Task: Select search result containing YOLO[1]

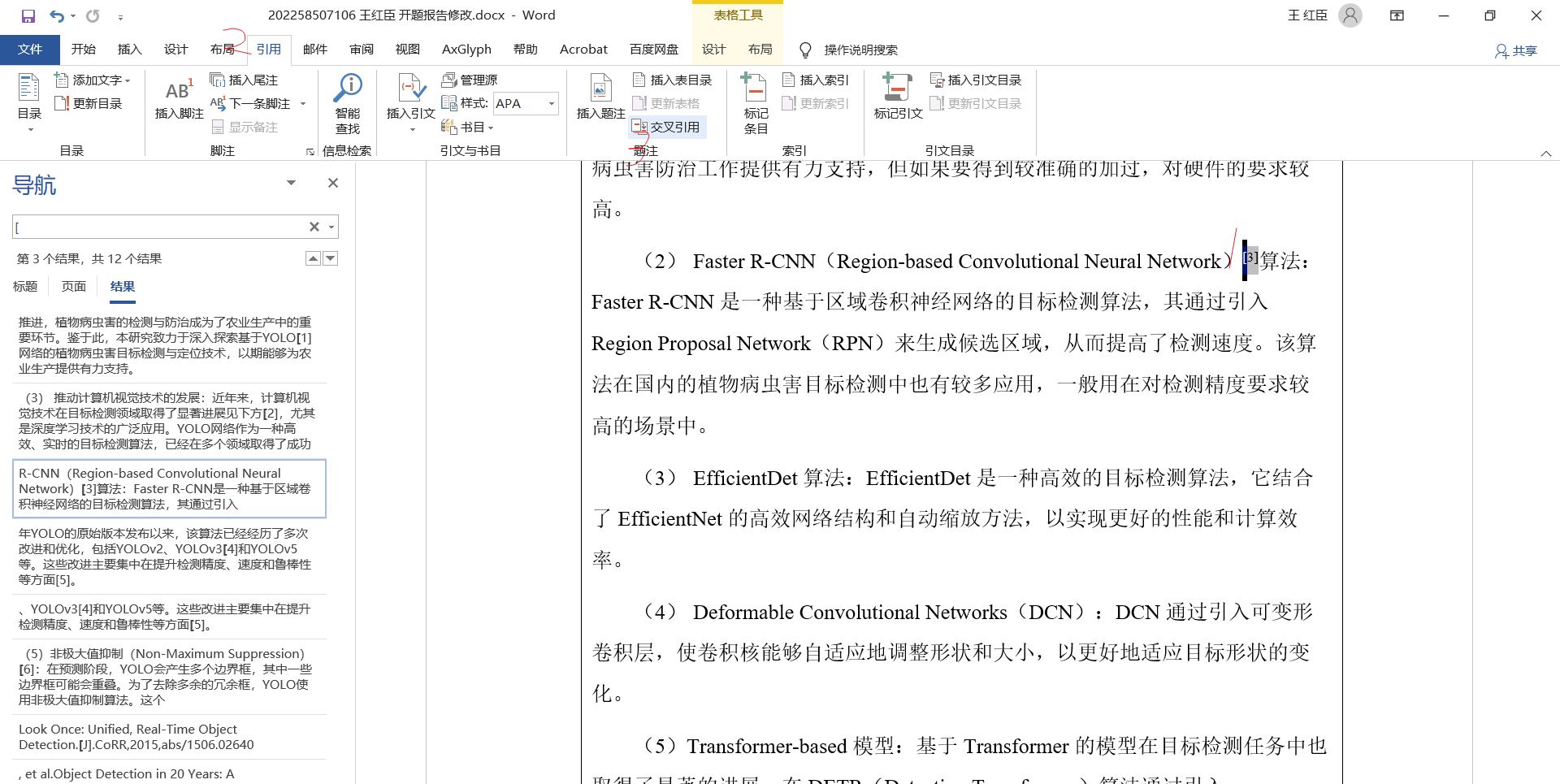Action: (x=169, y=345)
